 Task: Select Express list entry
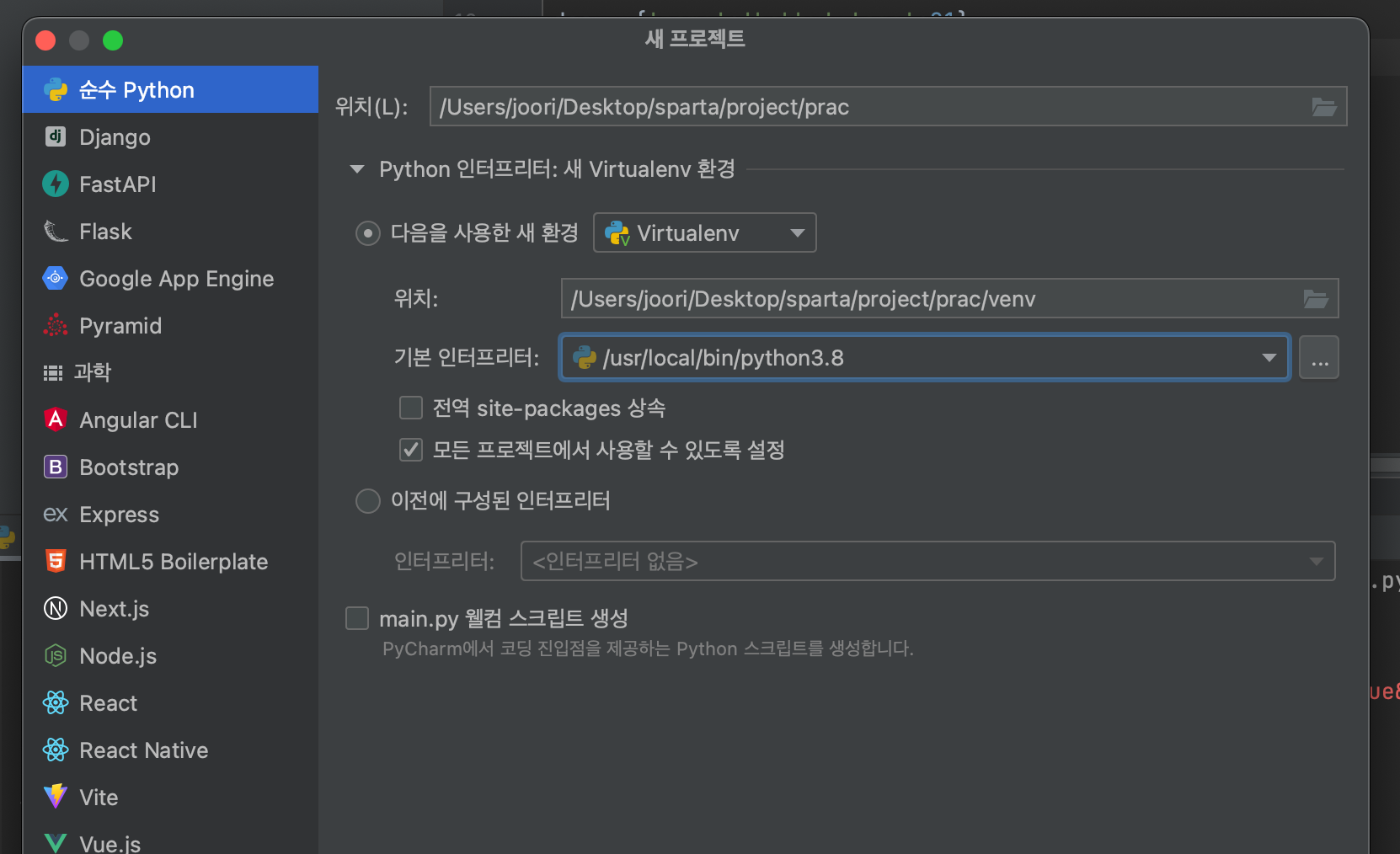170,514
